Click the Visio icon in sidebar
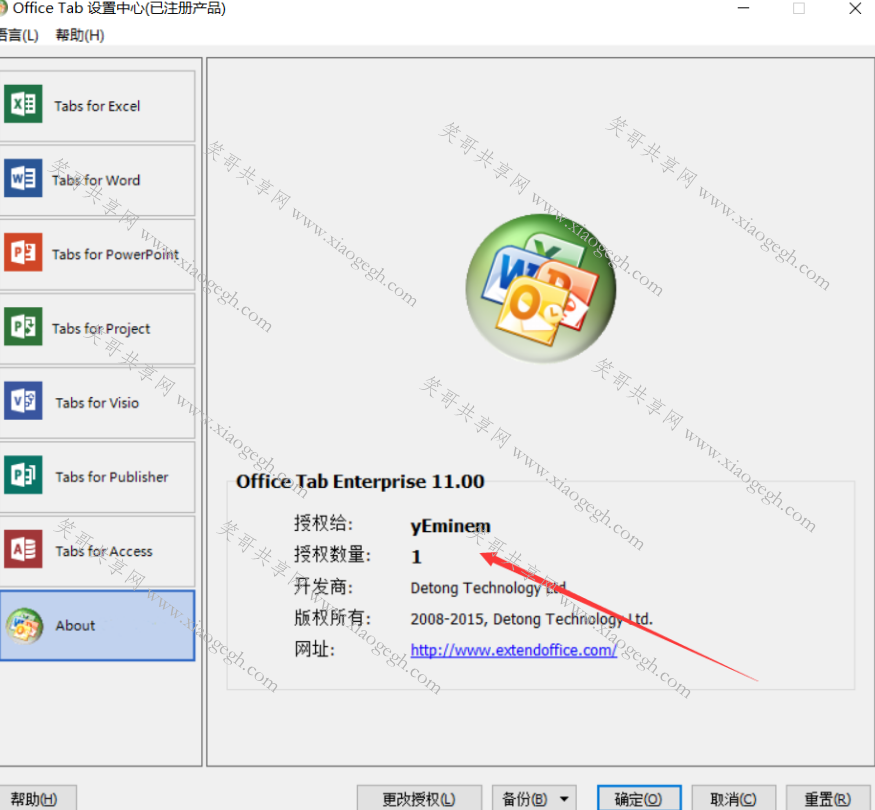Screen dimensions: 875x810 tap(23, 401)
